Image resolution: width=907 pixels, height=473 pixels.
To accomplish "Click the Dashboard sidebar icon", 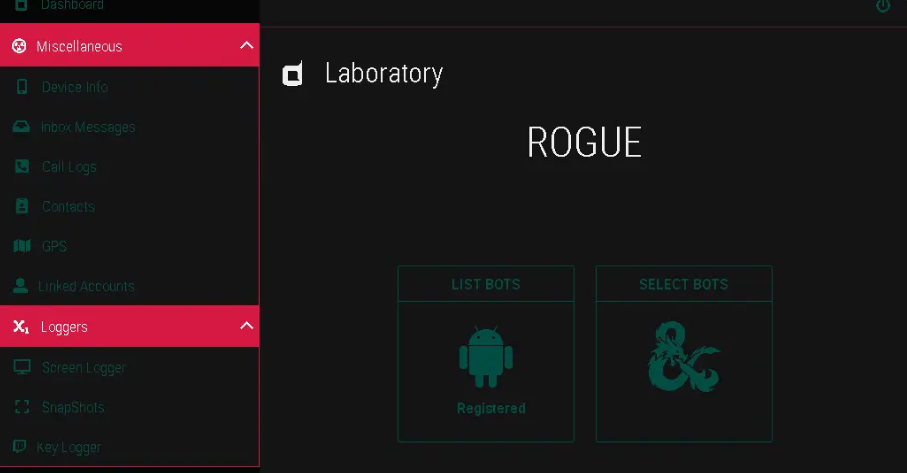I will click(21, 5).
